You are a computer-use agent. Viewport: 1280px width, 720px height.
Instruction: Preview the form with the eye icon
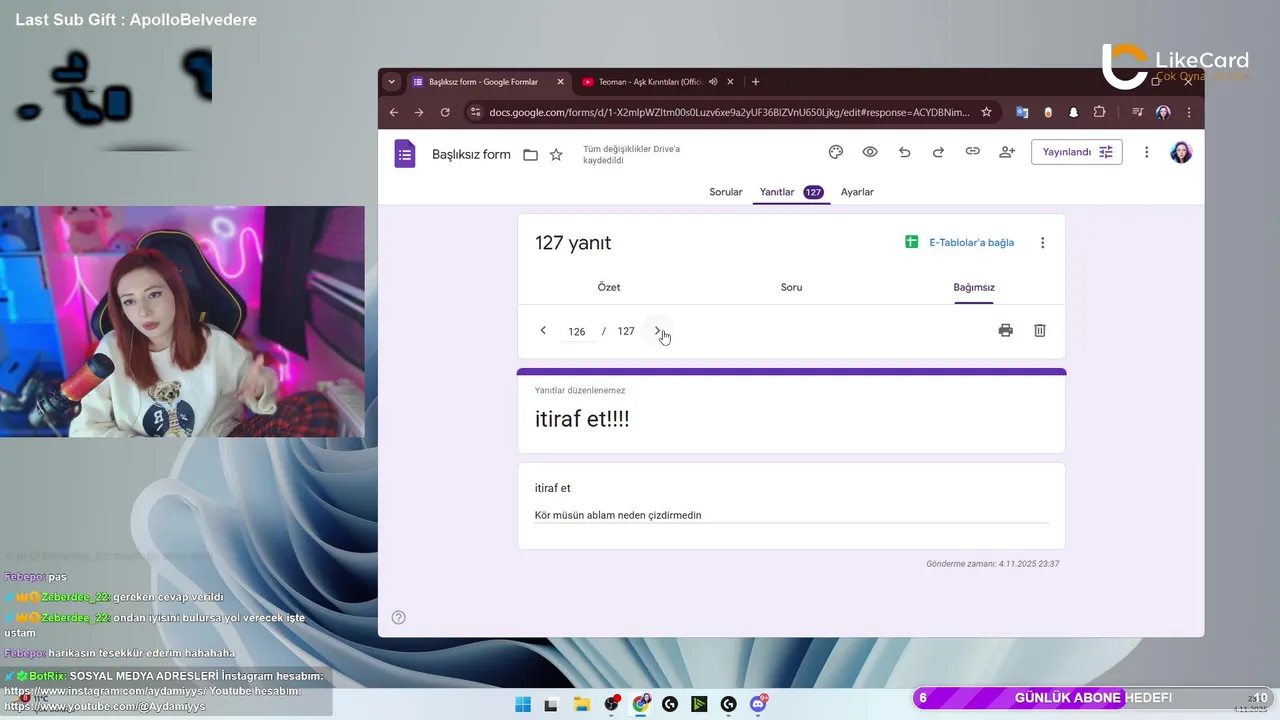870,152
